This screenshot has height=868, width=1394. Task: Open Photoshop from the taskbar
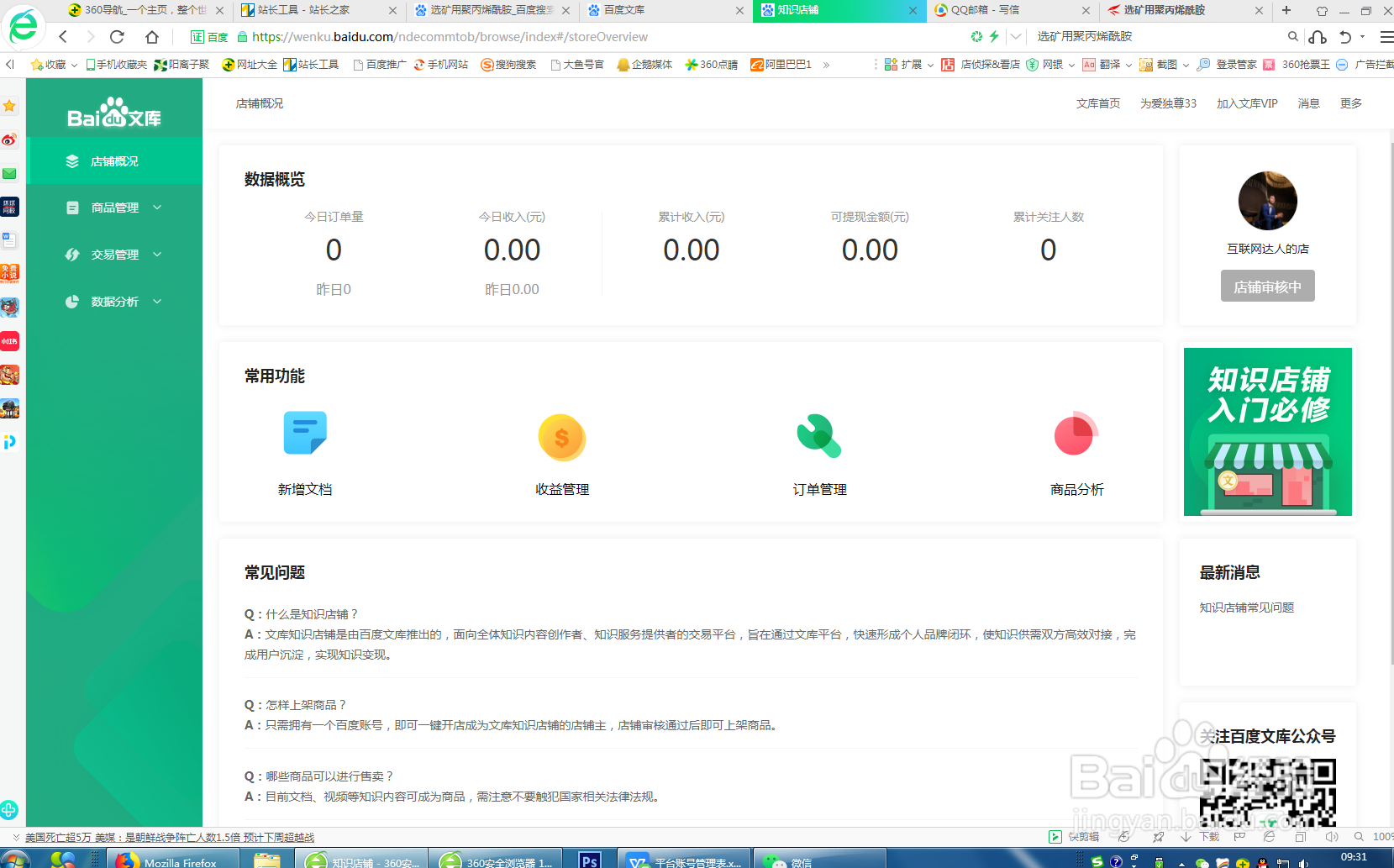[588, 859]
